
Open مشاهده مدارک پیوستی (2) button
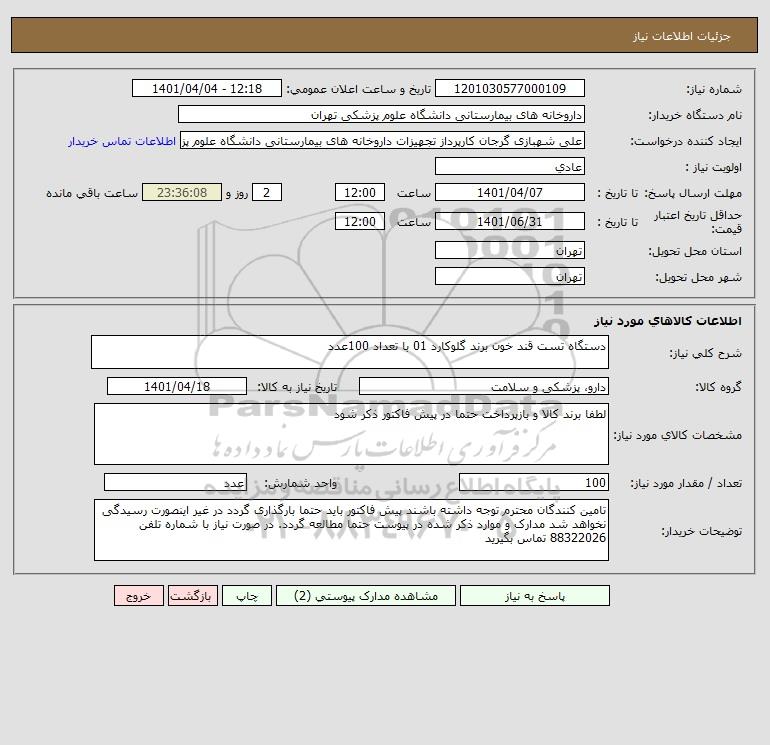[x=366, y=596]
